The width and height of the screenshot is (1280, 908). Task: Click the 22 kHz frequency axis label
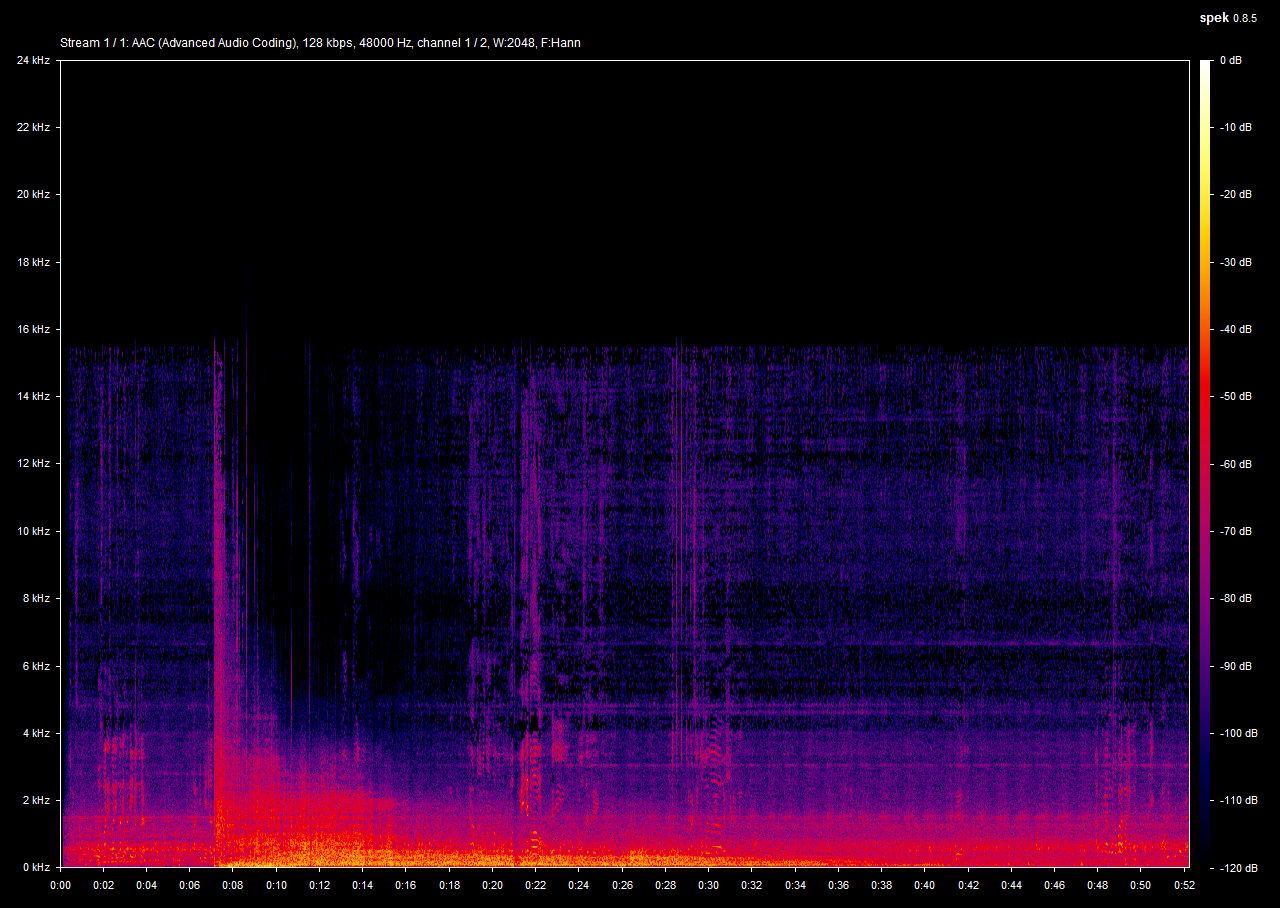(33, 127)
